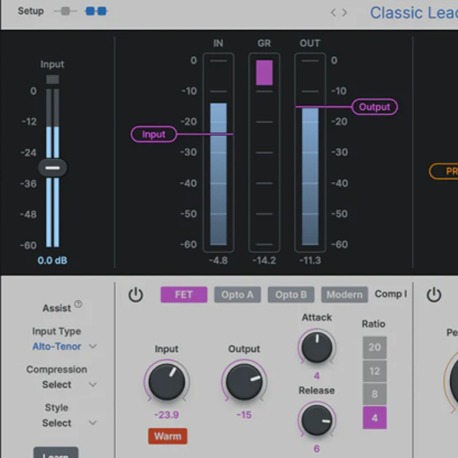This screenshot has width=458, height=458.
Task: Select the dual-module blue Setup chain icon
Action: 96,11
